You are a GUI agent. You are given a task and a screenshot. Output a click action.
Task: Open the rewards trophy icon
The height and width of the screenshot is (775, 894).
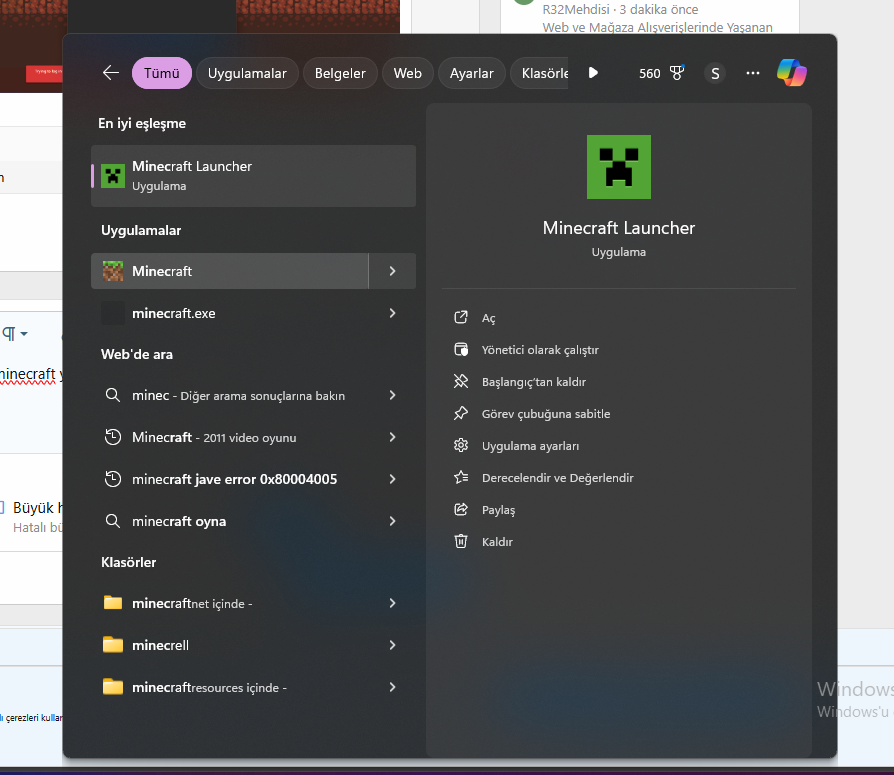pos(677,73)
